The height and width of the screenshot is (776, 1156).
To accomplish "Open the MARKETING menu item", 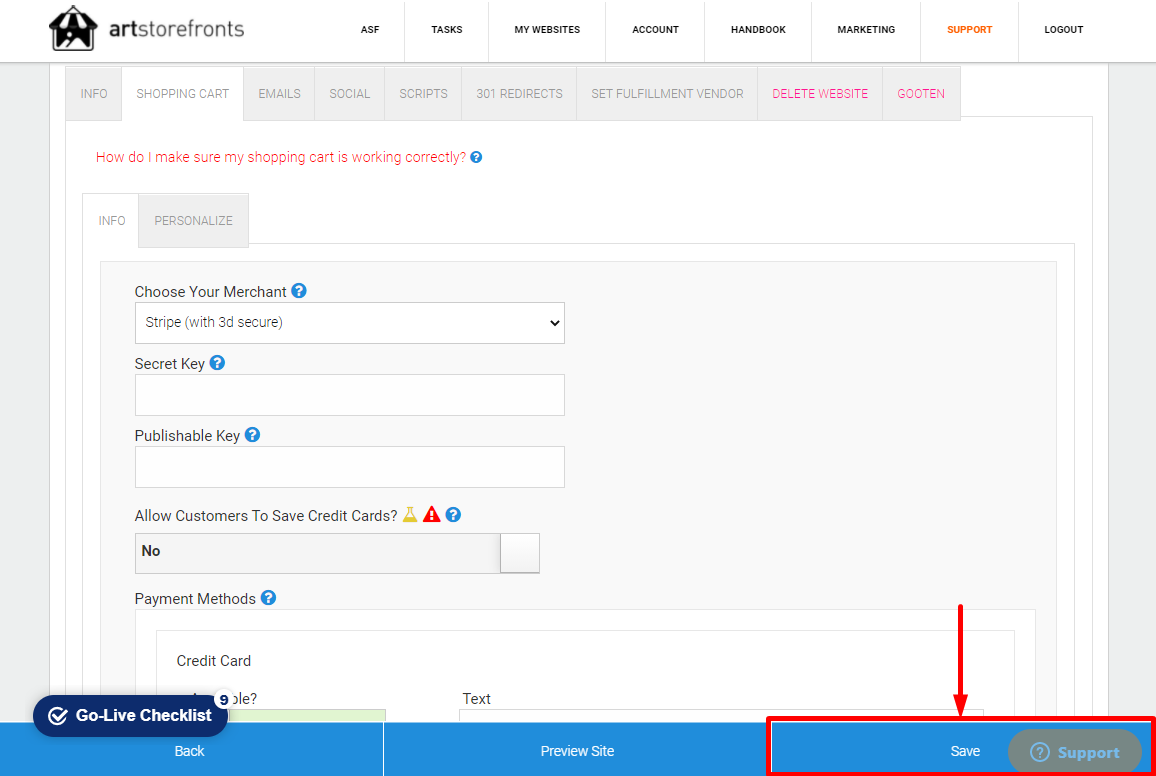I will (x=866, y=30).
